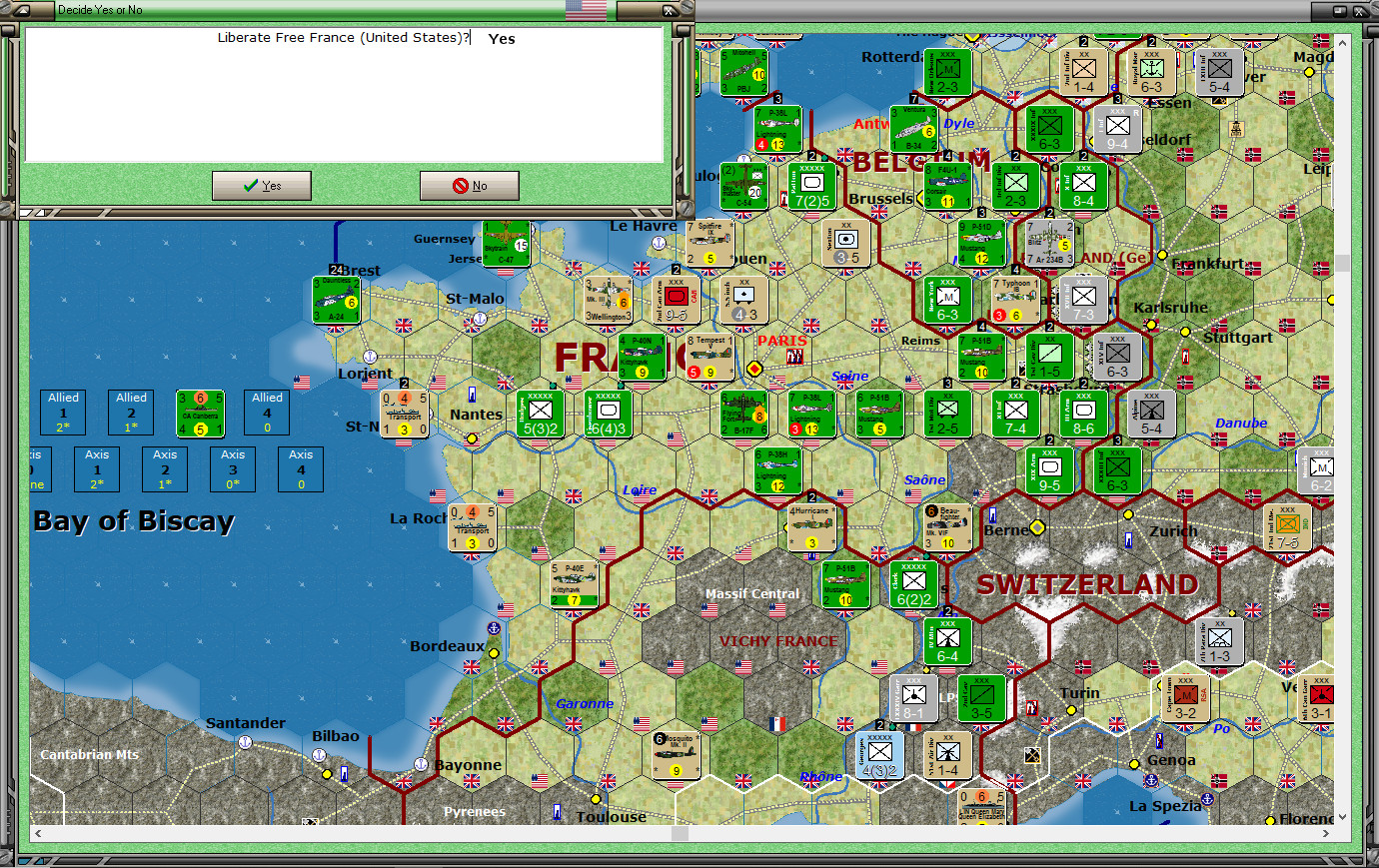Open the Axis 1 sea box section
Image resolution: width=1379 pixels, height=868 pixels.
point(97,469)
